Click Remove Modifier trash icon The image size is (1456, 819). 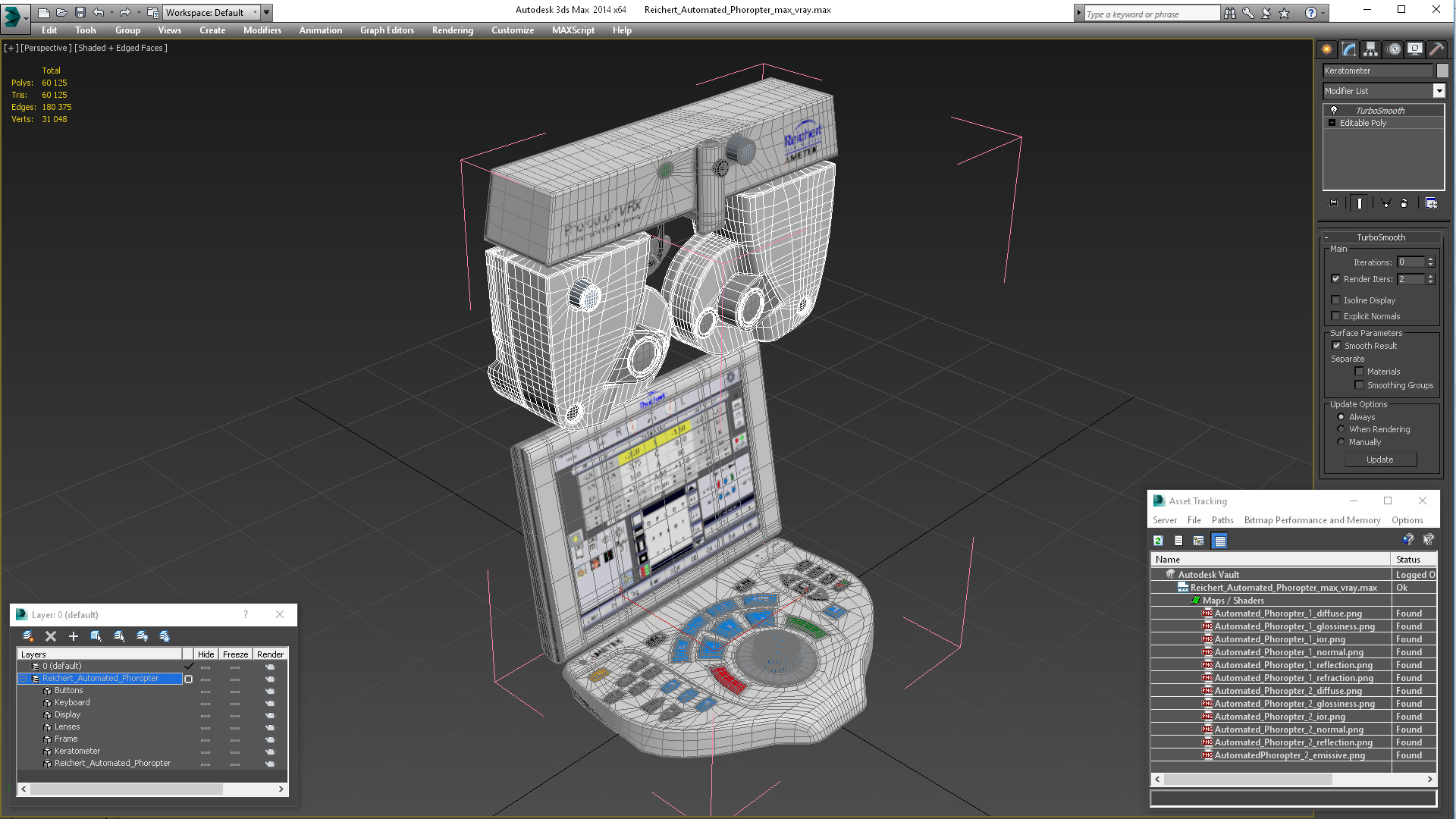[1404, 203]
